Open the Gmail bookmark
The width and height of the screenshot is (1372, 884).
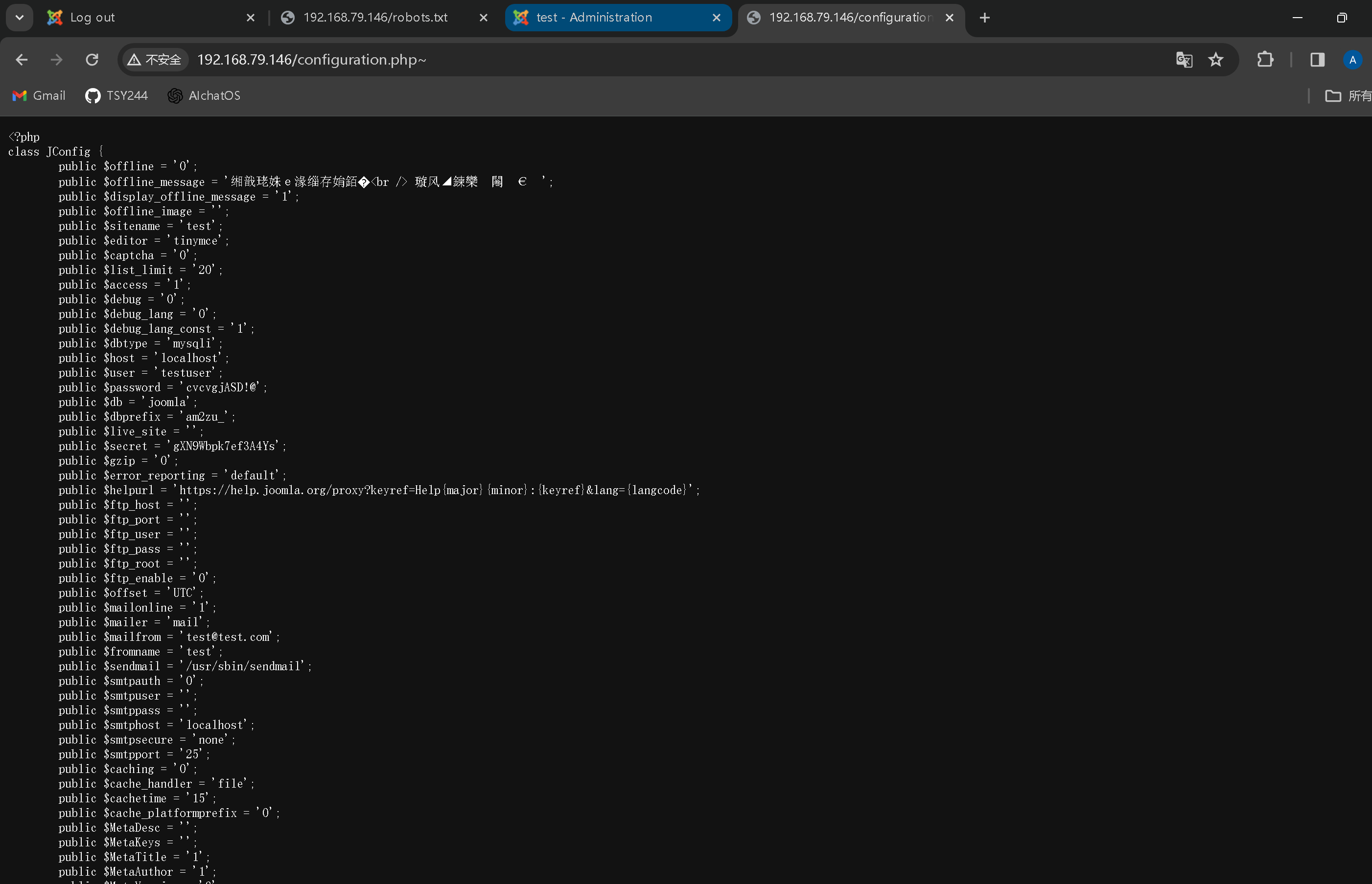(39, 96)
